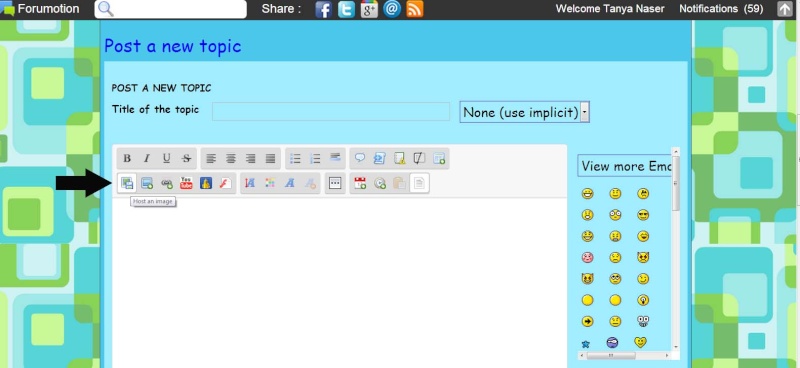Click View more Emoticons button
Viewport: 800px width, 368px height.
(625, 166)
